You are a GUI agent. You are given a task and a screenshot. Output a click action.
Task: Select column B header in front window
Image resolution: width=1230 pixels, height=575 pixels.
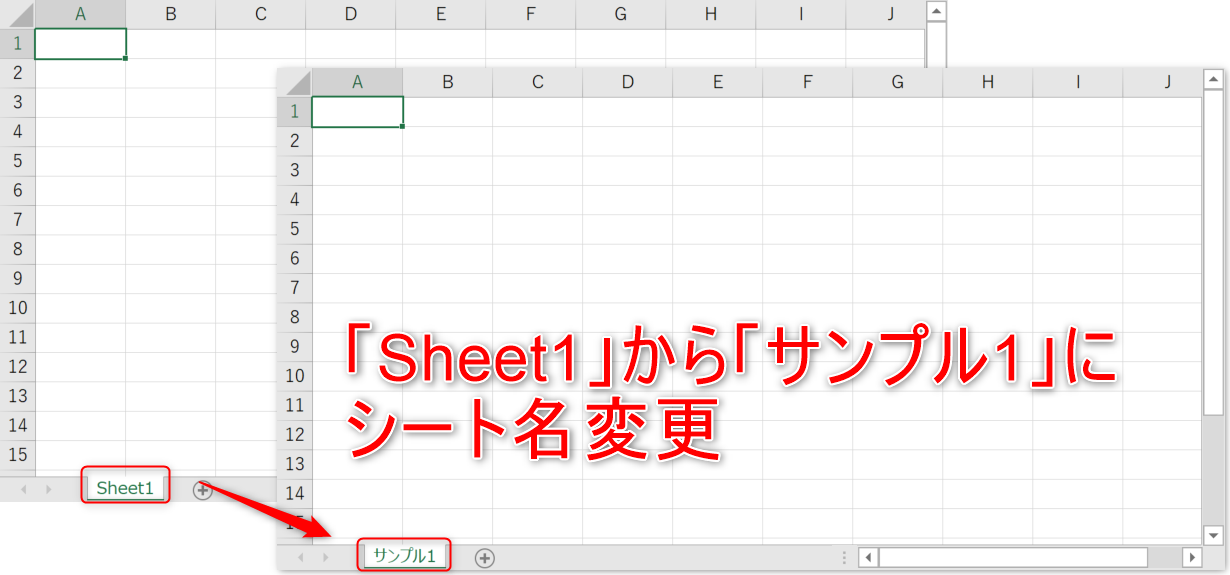(x=448, y=82)
